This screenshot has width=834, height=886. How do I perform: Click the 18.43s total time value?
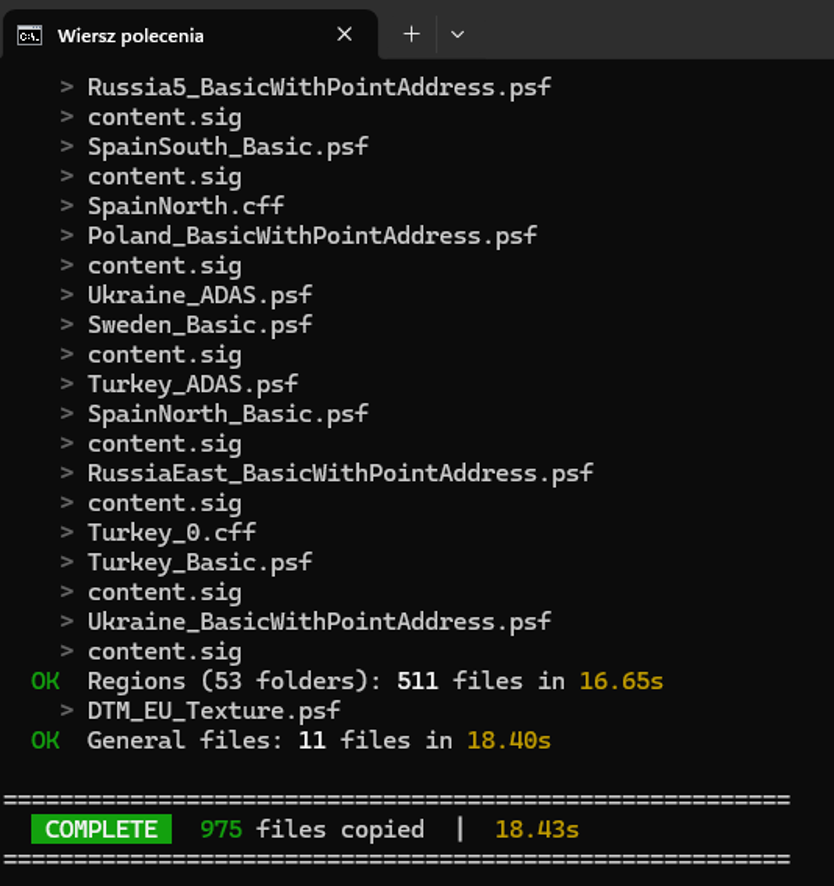pyautogui.click(x=537, y=829)
